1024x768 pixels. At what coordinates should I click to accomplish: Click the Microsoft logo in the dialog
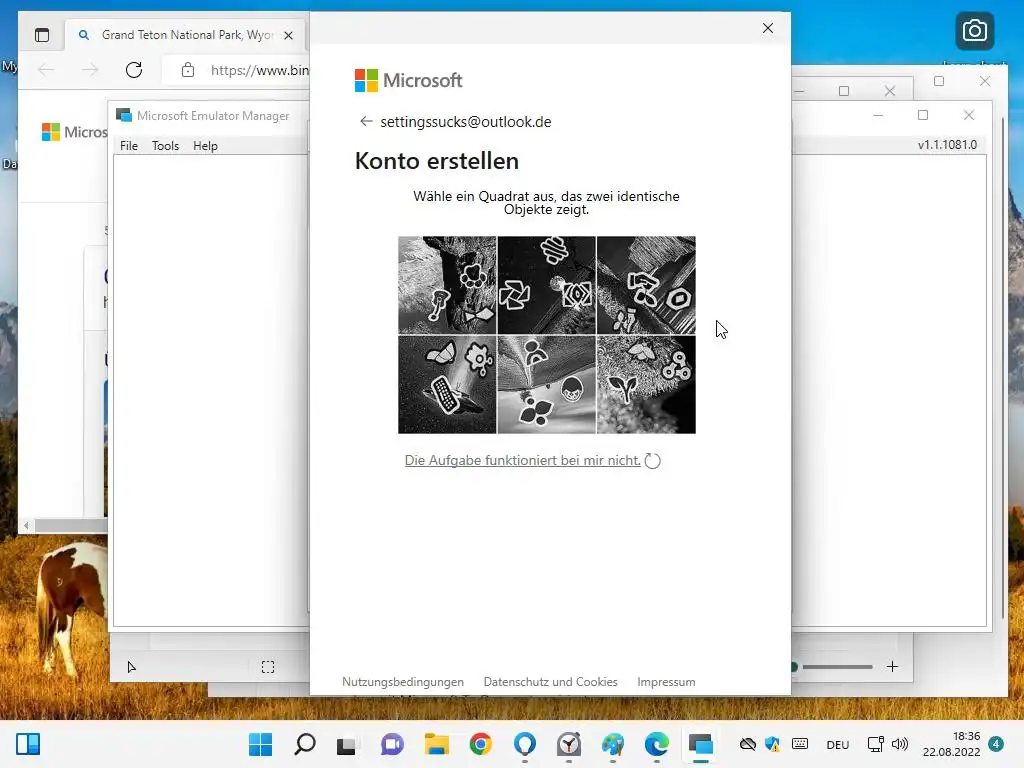408,80
